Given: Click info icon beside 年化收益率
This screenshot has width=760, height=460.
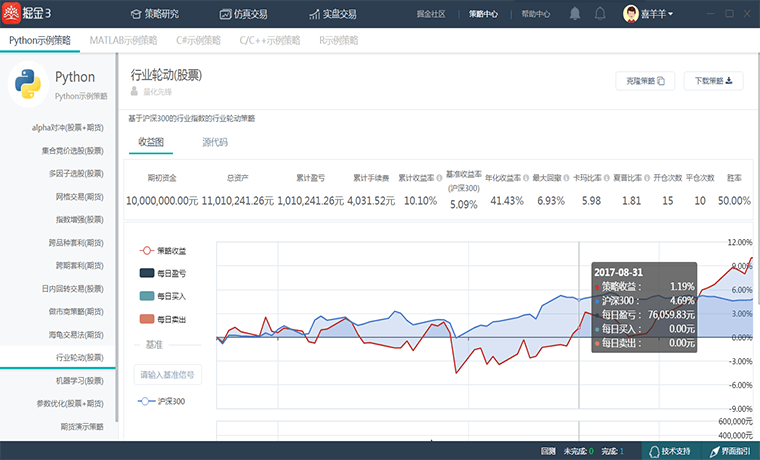Looking at the screenshot, I should tap(526, 178).
